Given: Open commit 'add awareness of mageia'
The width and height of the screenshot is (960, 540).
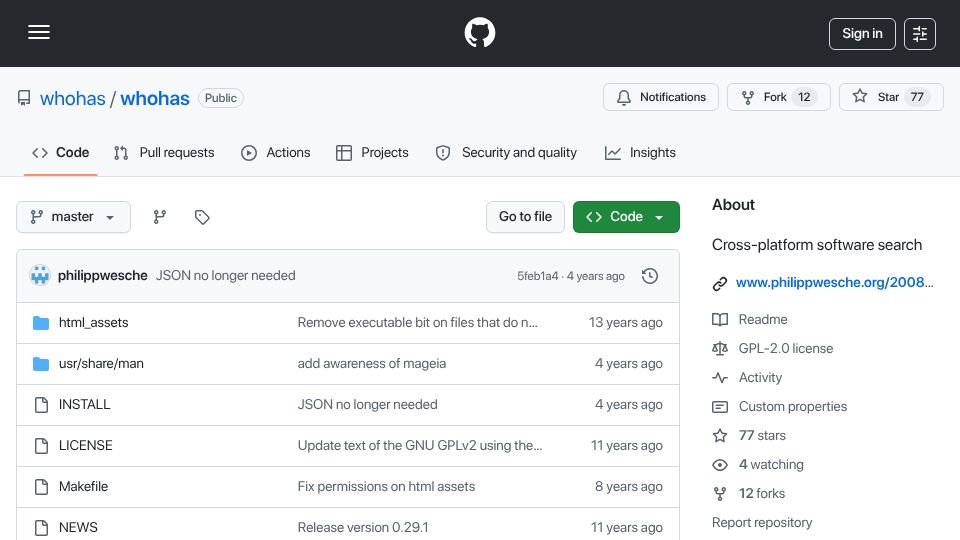Looking at the screenshot, I should (372, 364).
